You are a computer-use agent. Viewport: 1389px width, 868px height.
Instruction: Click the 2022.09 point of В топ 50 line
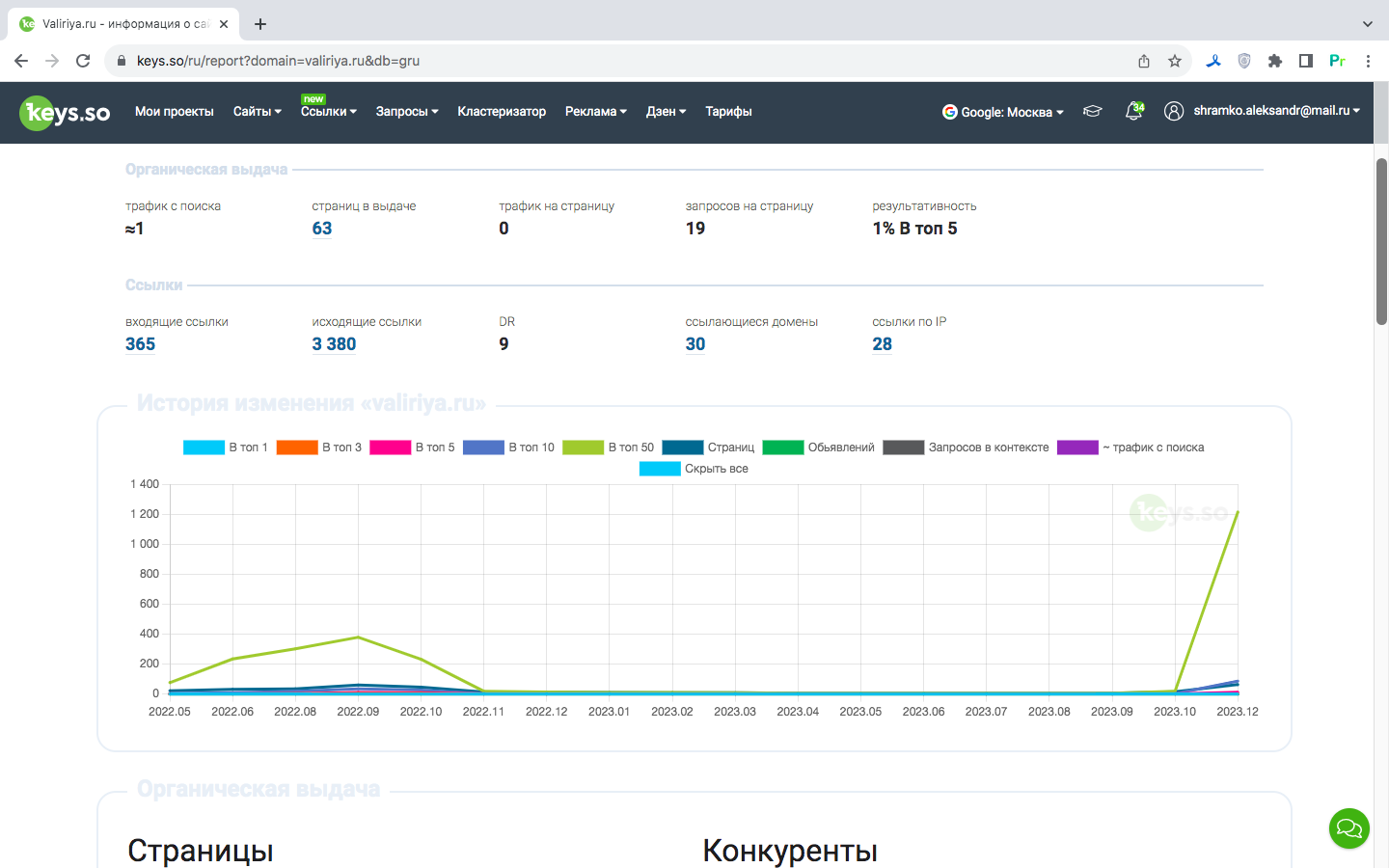click(x=358, y=637)
